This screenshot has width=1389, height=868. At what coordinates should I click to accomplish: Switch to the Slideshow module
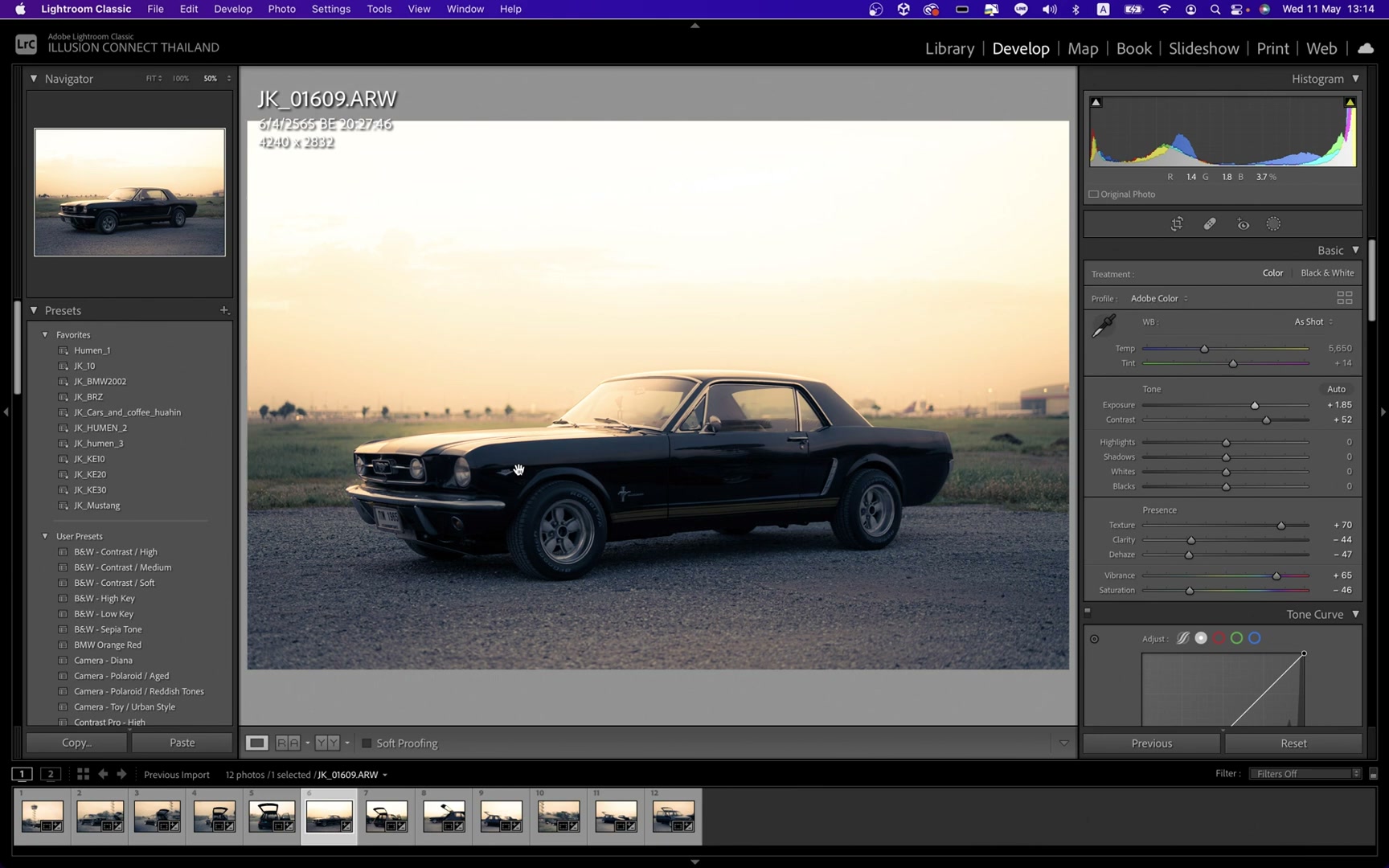1203,48
